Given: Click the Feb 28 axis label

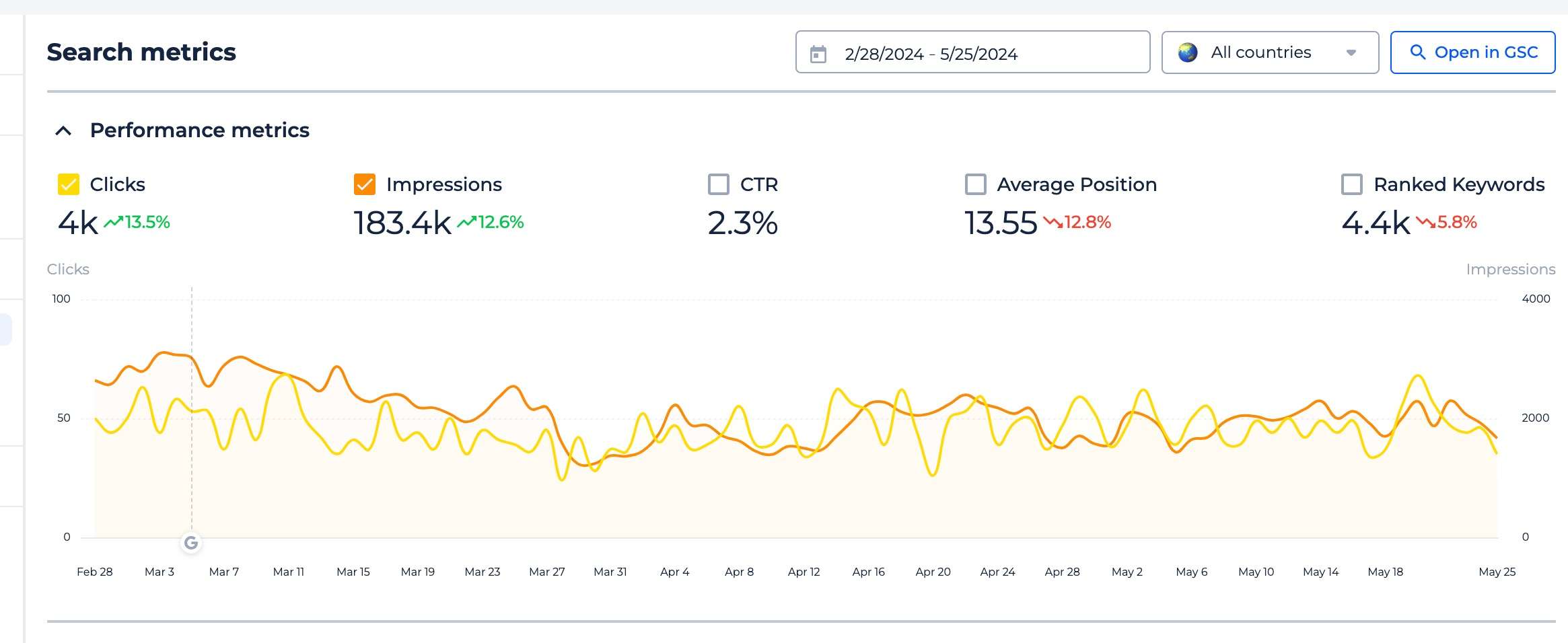Looking at the screenshot, I should pyautogui.click(x=94, y=572).
